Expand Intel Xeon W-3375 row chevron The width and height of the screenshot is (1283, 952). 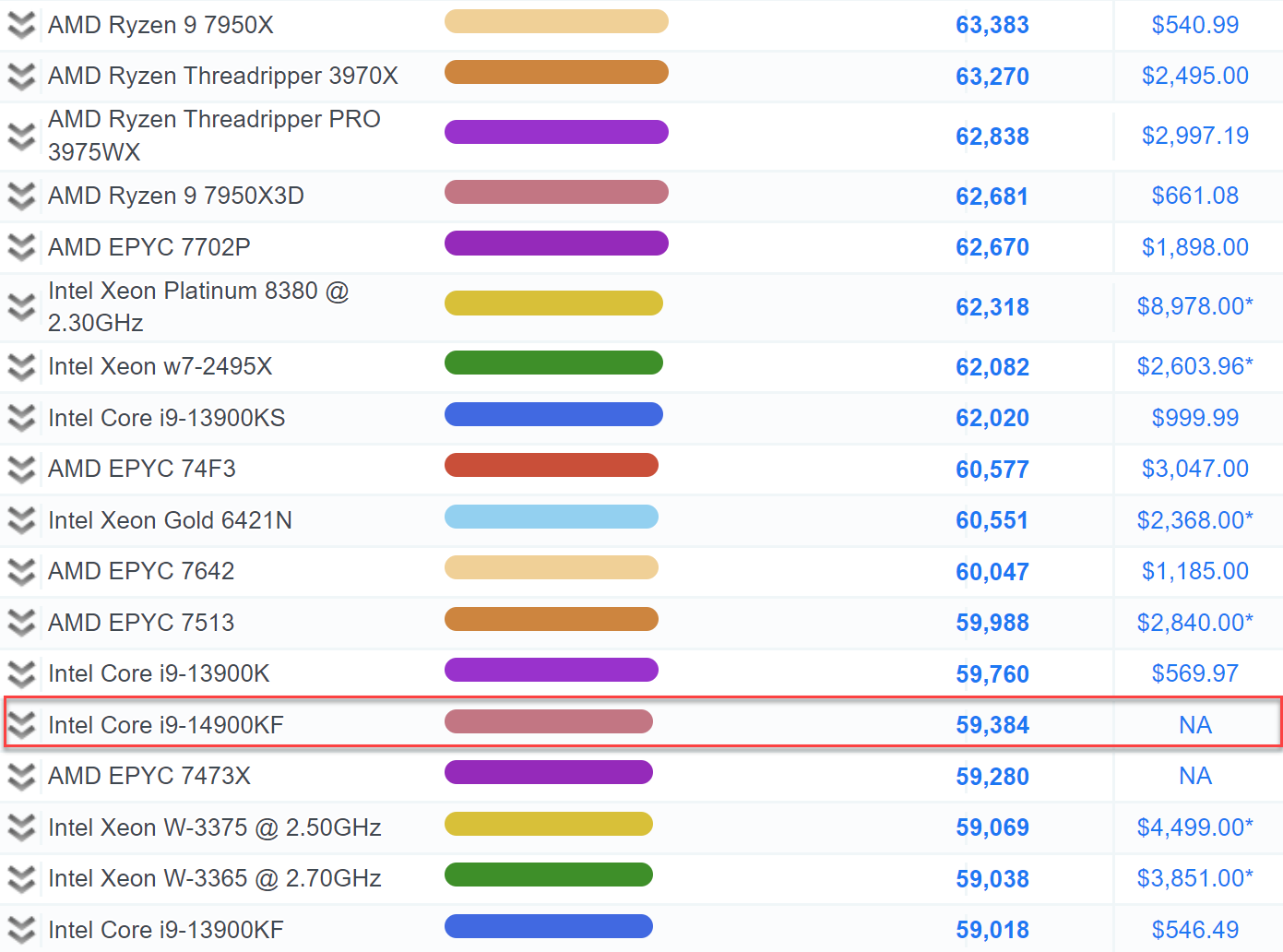pos(21,827)
